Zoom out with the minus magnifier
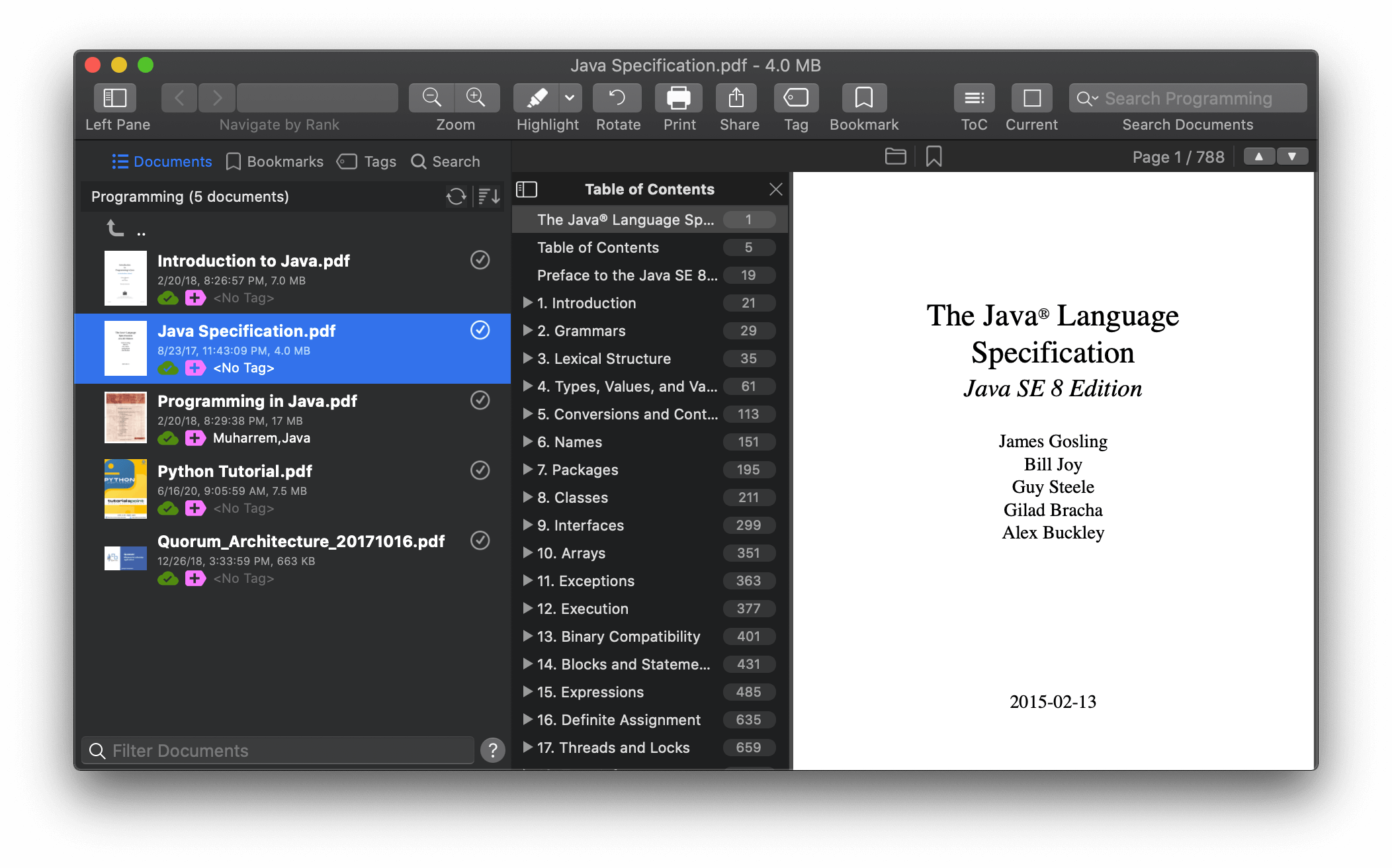Screen dimensions: 1392x868 tap(431, 98)
